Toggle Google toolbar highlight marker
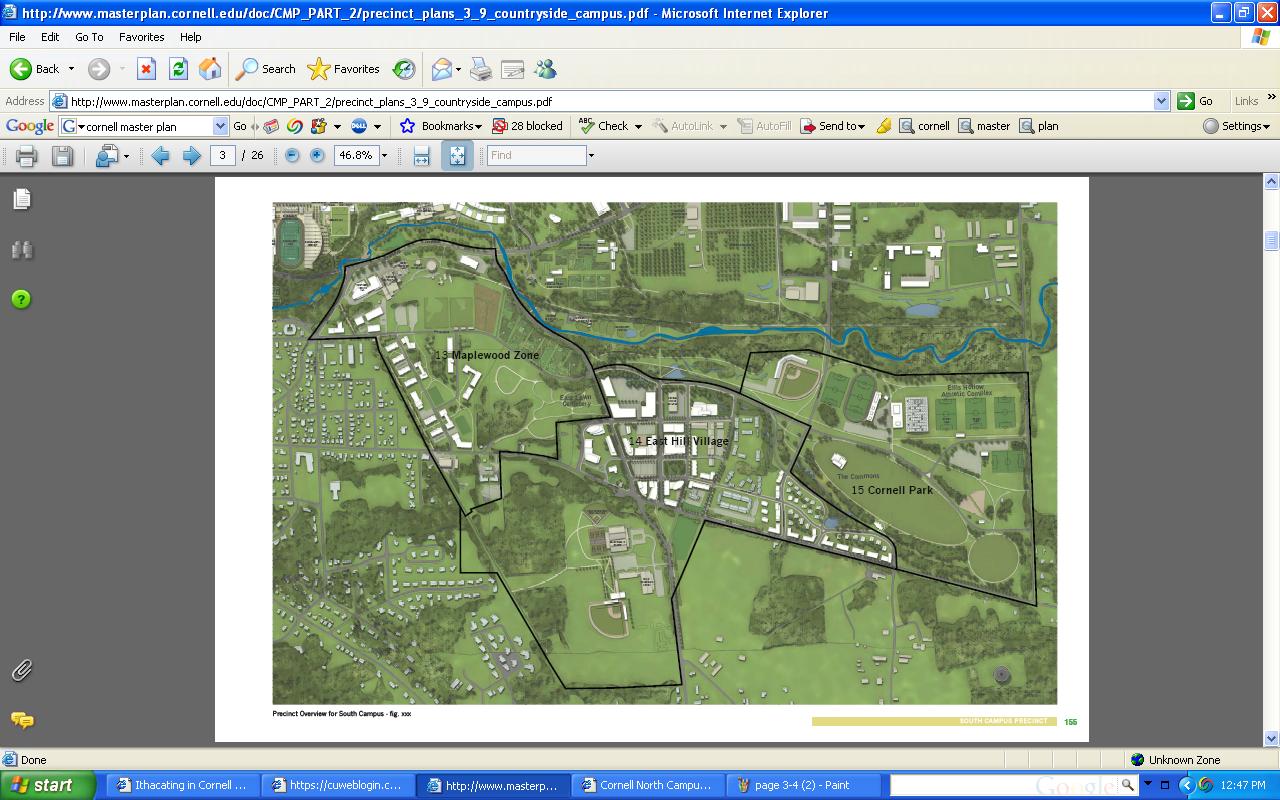Viewport: 1280px width, 800px height. click(883, 126)
